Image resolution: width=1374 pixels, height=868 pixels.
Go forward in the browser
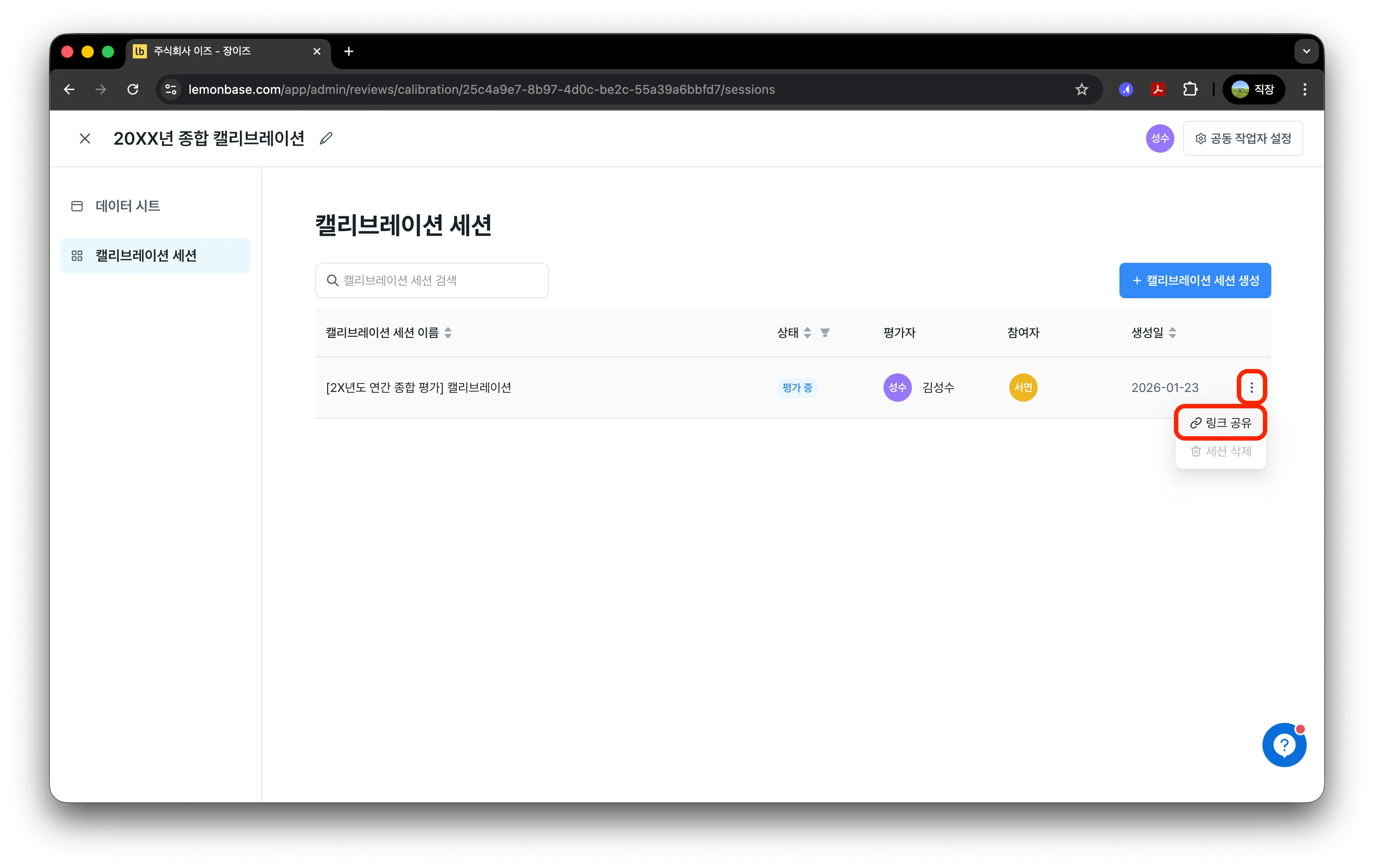click(101, 89)
